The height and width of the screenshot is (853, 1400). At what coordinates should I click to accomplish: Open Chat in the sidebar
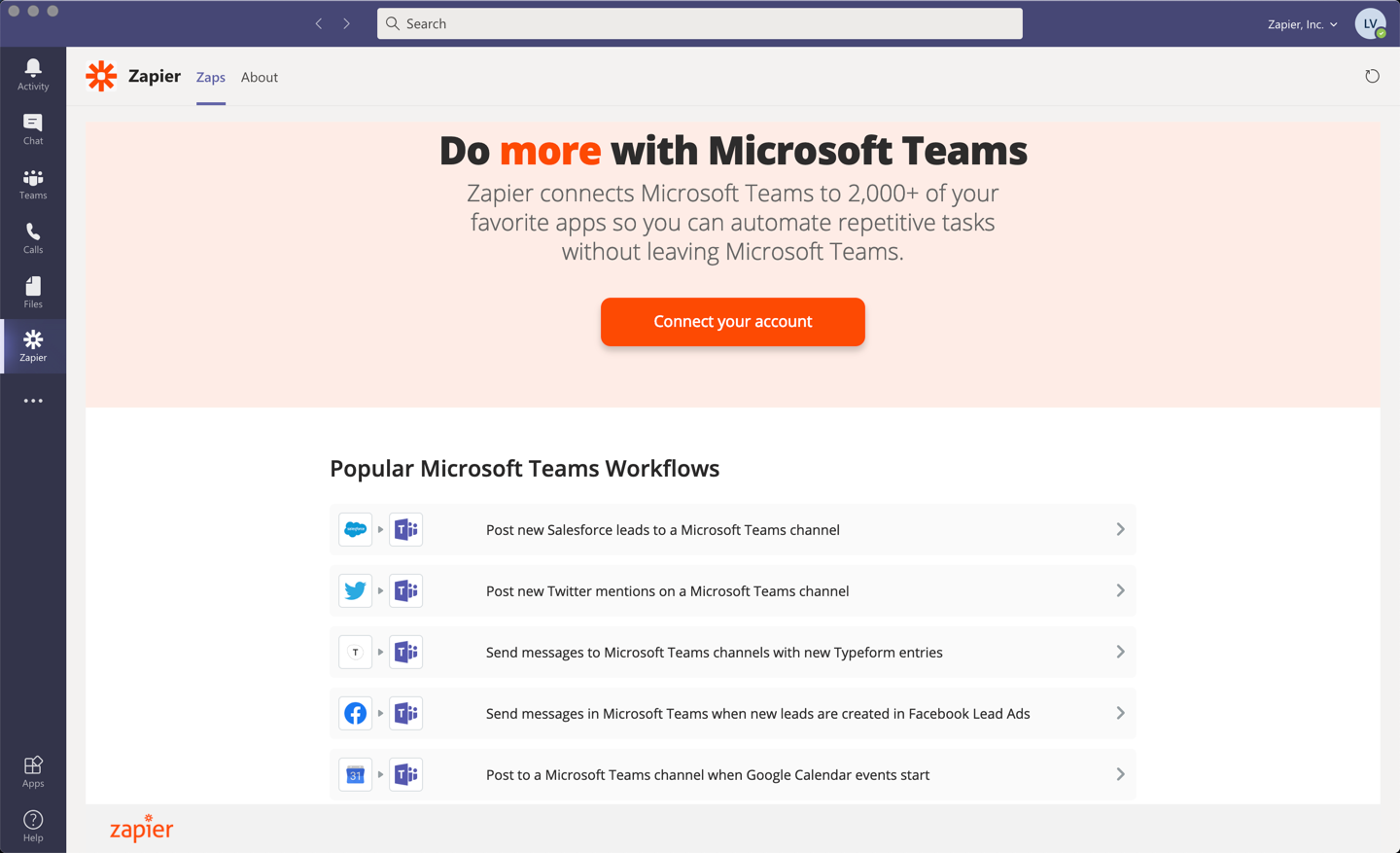(33, 128)
